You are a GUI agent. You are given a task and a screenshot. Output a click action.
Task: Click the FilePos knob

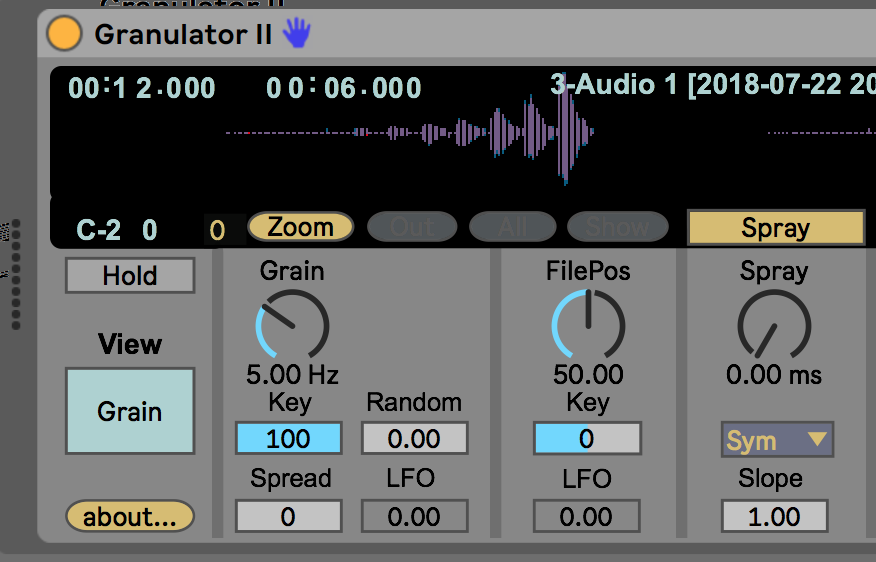(x=588, y=324)
